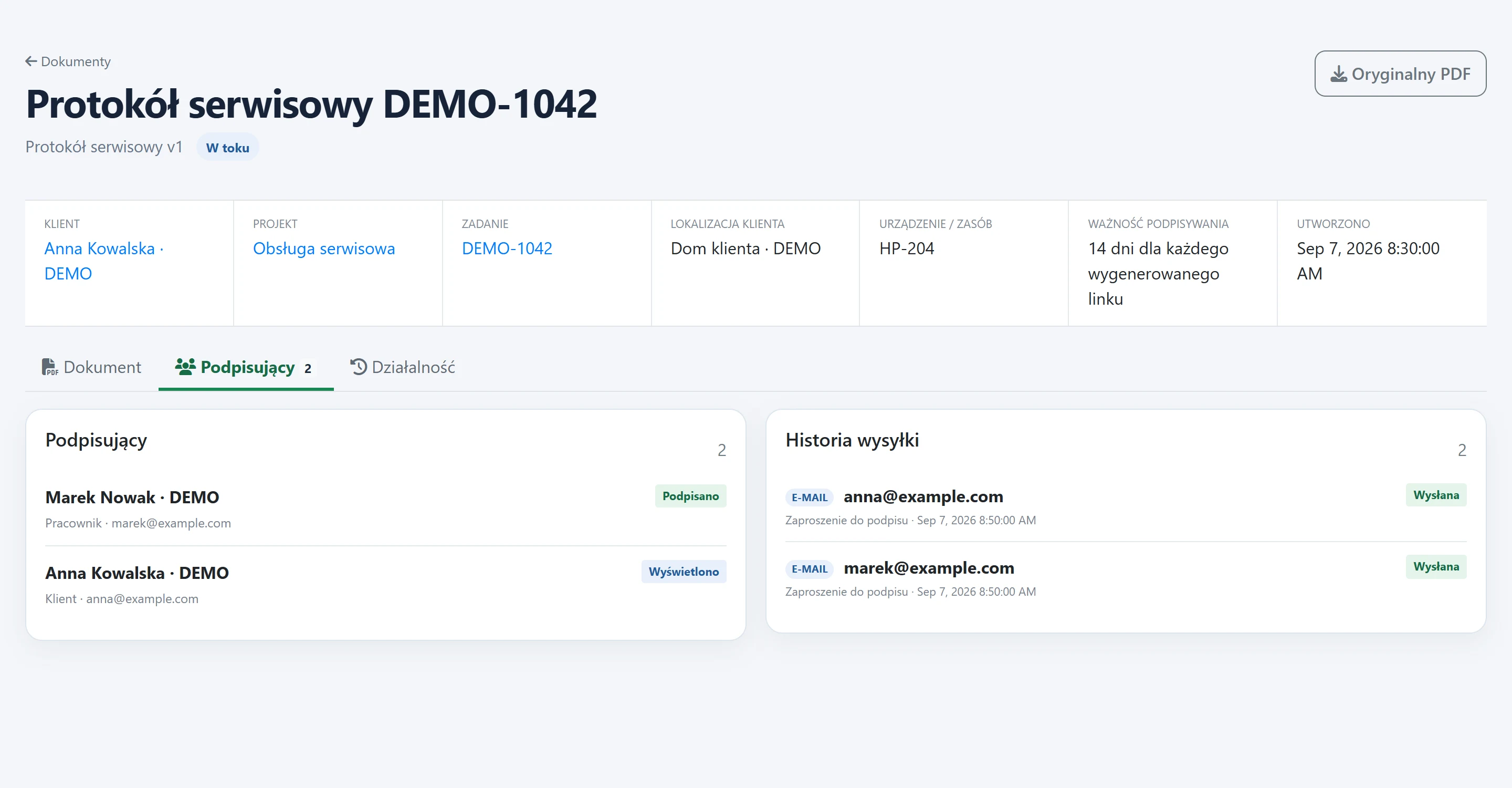Click invitation timestamp under anna@example.com

pyautogui.click(x=976, y=520)
